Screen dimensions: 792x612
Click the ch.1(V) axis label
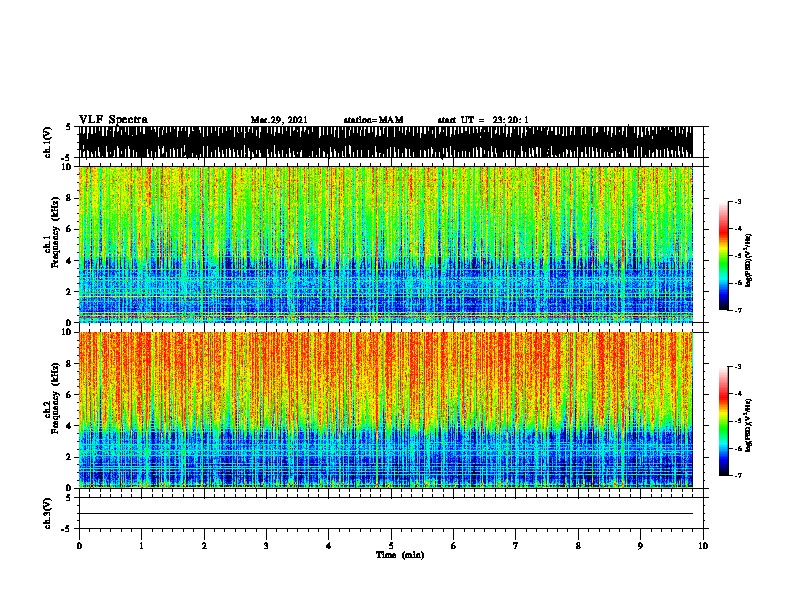coord(48,142)
